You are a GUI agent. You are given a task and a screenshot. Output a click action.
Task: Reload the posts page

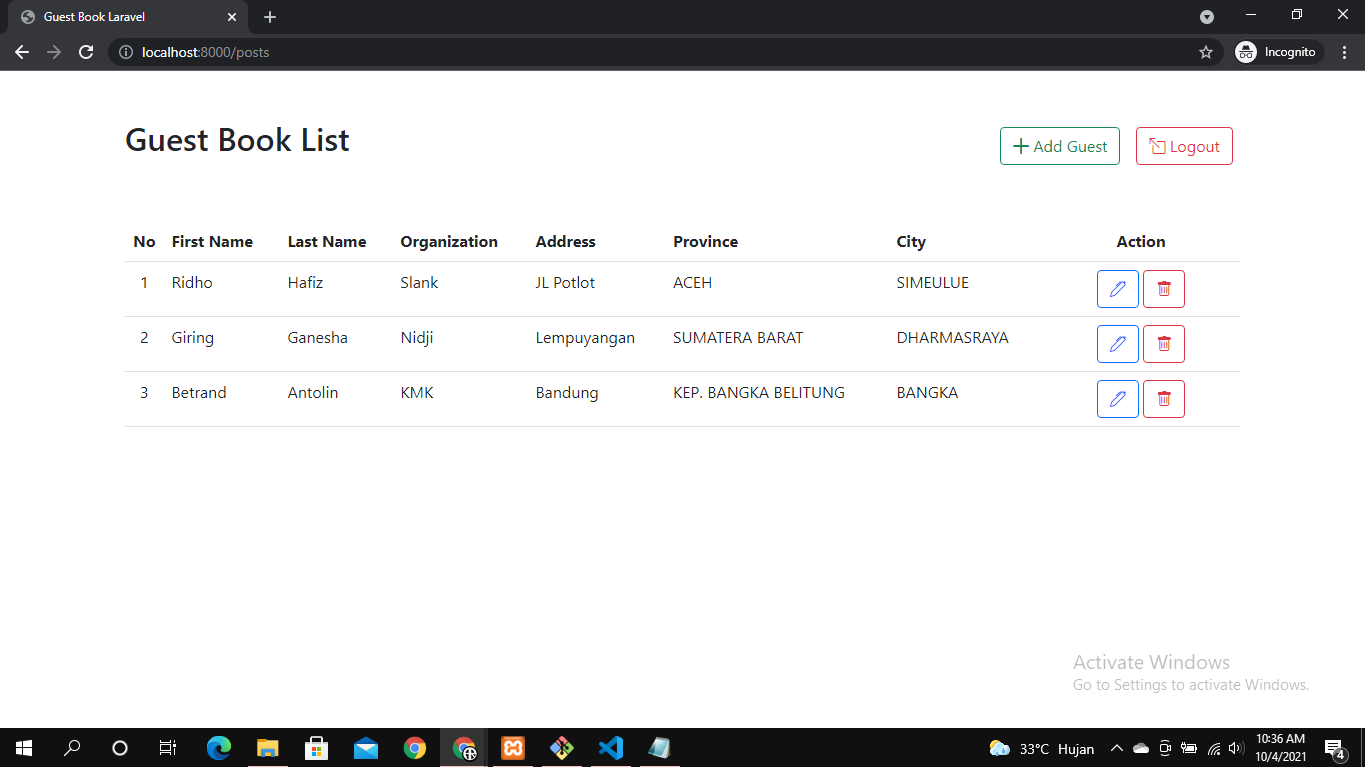[x=85, y=51]
